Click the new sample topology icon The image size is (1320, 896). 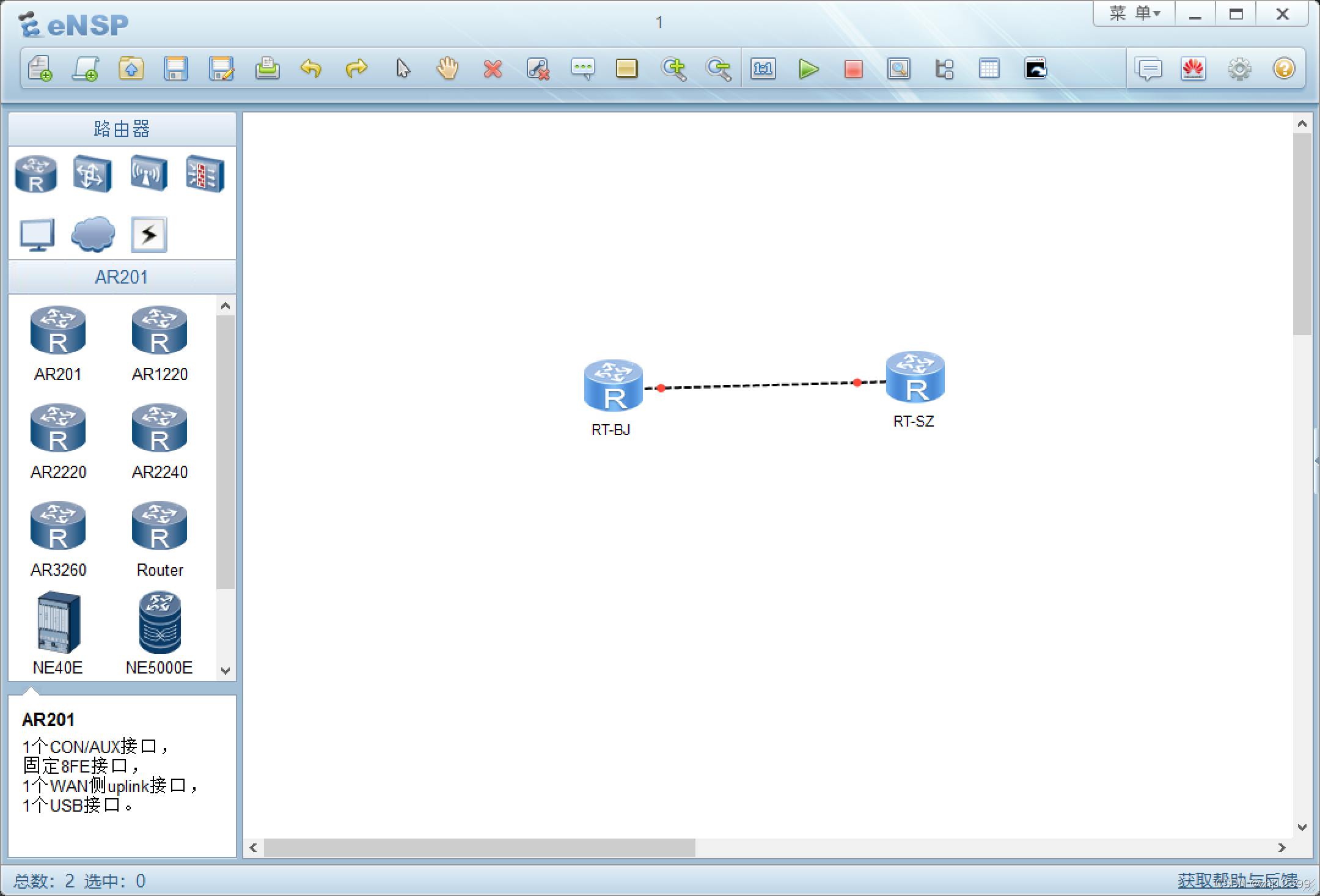coord(86,68)
